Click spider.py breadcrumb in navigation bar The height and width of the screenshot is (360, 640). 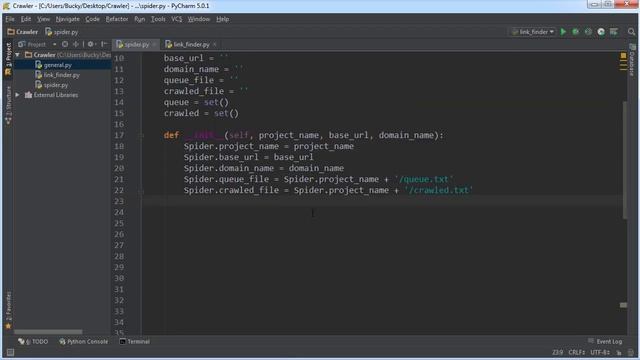[x=62, y=32]
